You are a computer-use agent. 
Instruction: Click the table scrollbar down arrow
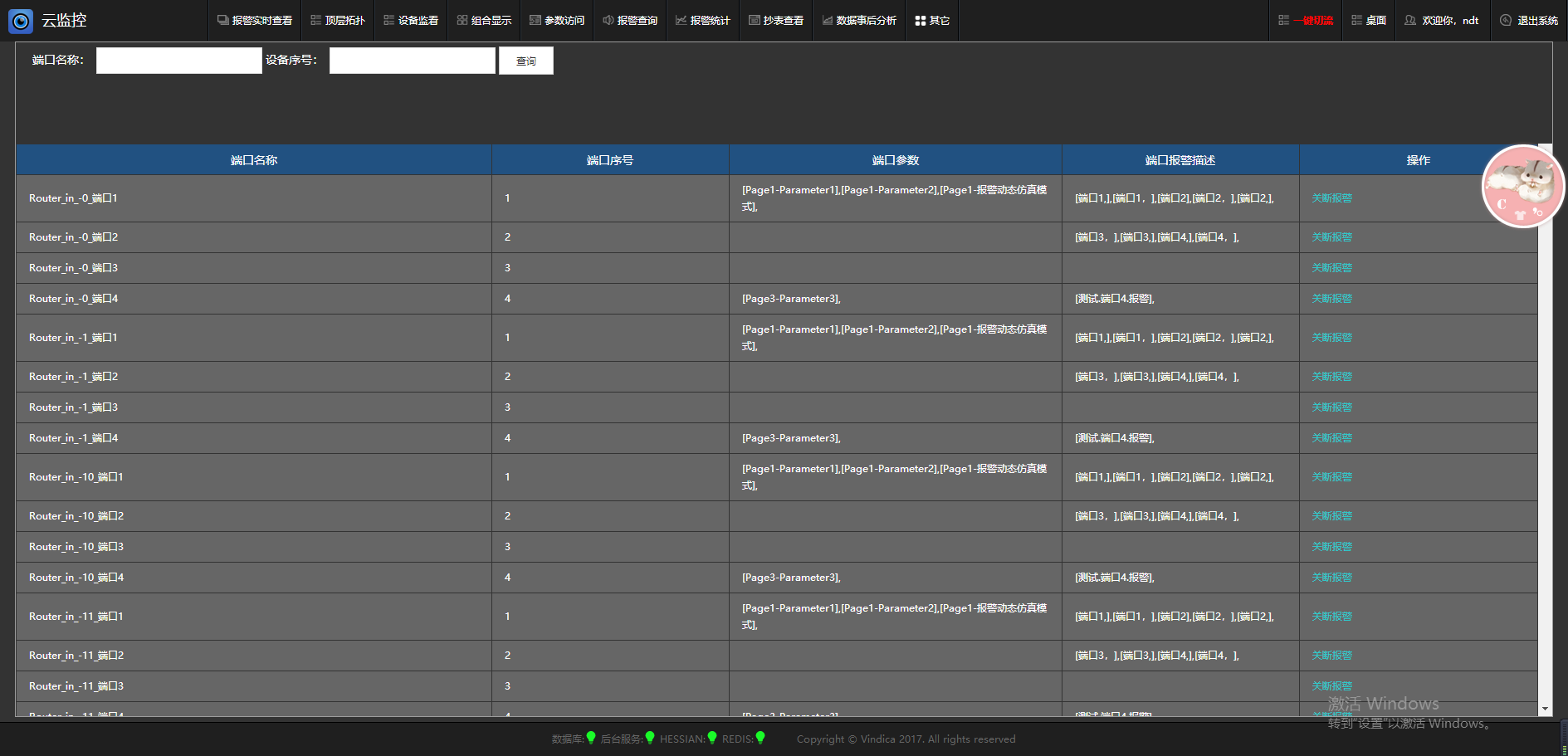pyautogui.click(x=1545, y=709)
